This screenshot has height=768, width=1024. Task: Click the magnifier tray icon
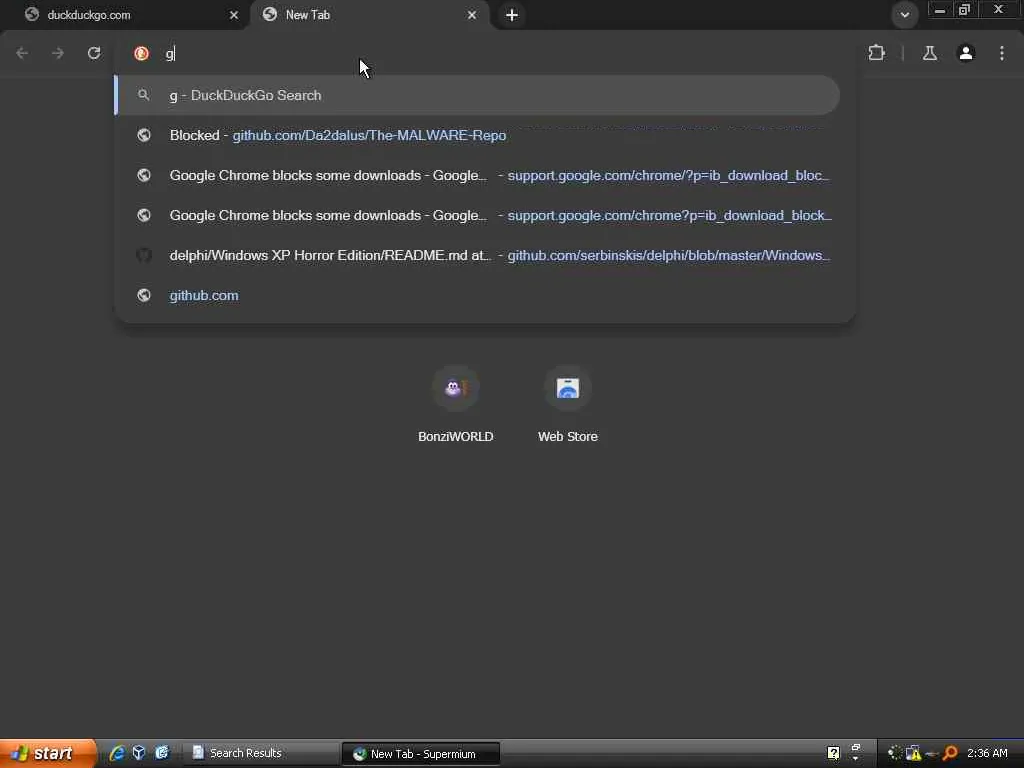[950, 753]
